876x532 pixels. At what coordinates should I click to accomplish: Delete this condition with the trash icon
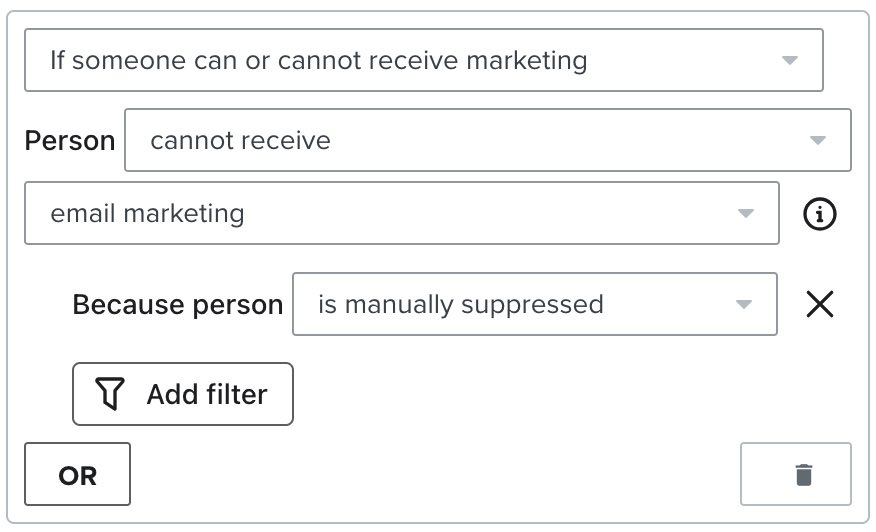[803, 474]
